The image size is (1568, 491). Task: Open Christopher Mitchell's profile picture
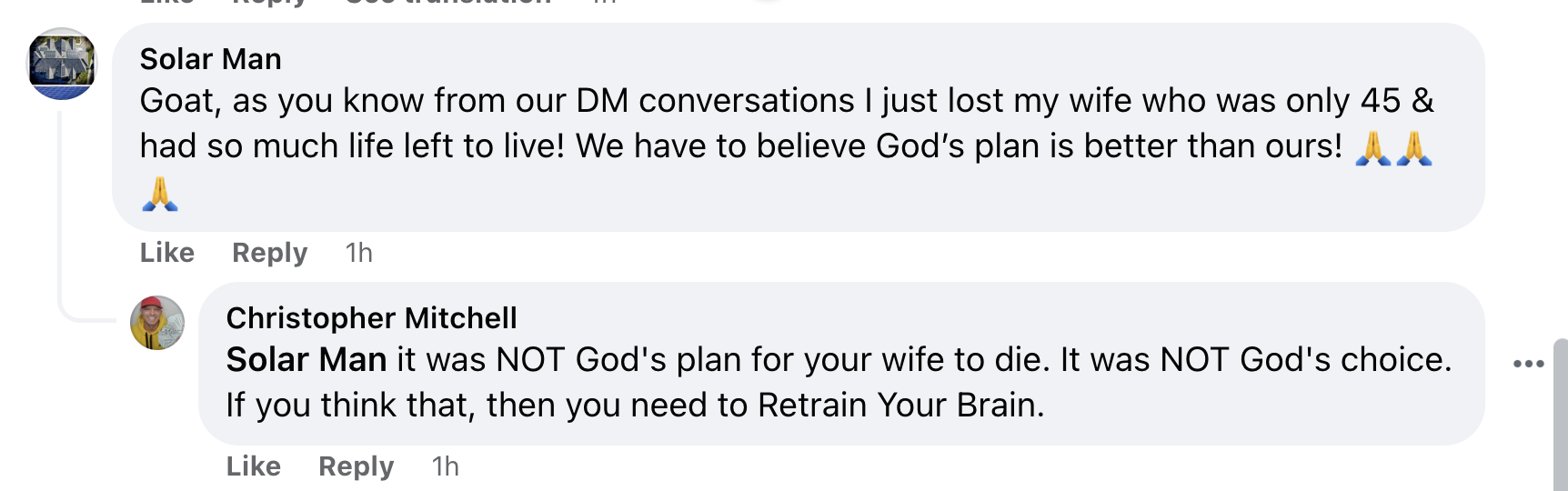[x=157, y=323]
